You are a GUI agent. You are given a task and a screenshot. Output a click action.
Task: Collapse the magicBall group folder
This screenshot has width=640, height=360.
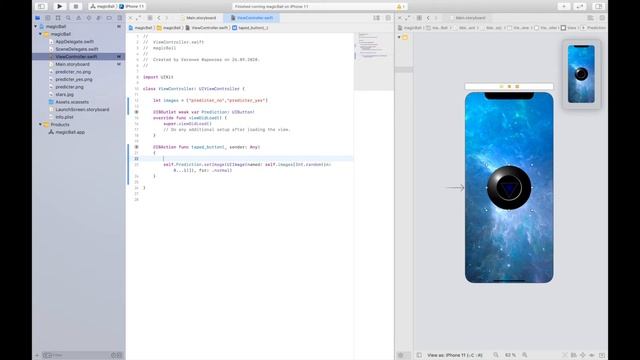pos(40,34)
